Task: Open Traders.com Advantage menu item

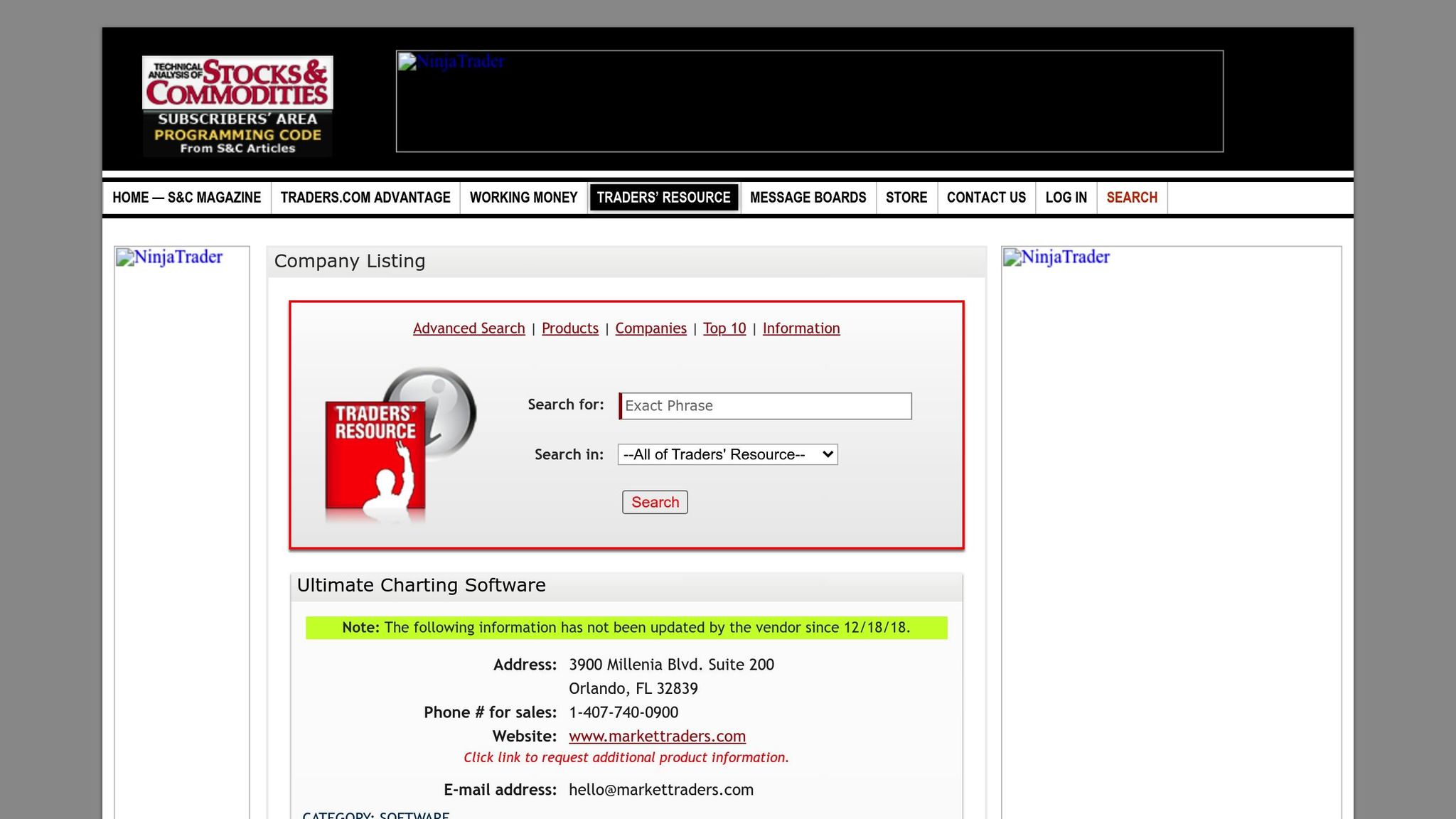Action: point(365,198)
